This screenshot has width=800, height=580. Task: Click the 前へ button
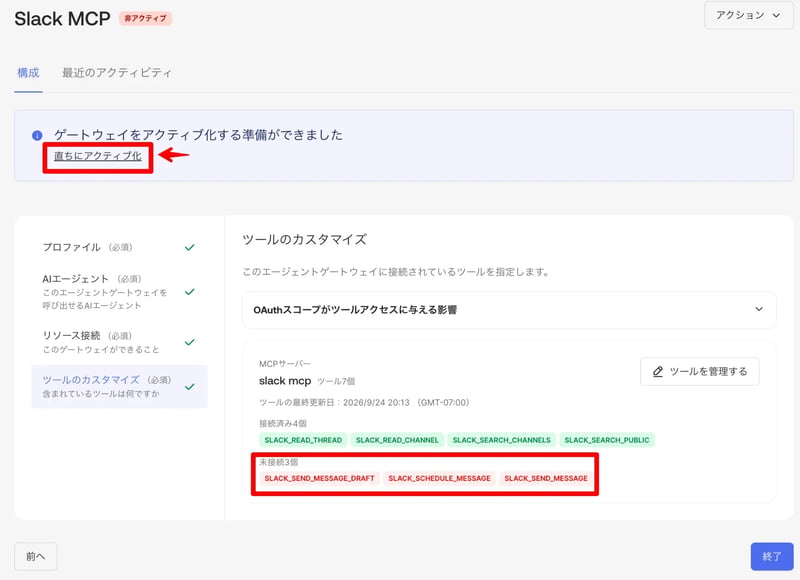tap(36, 556)
